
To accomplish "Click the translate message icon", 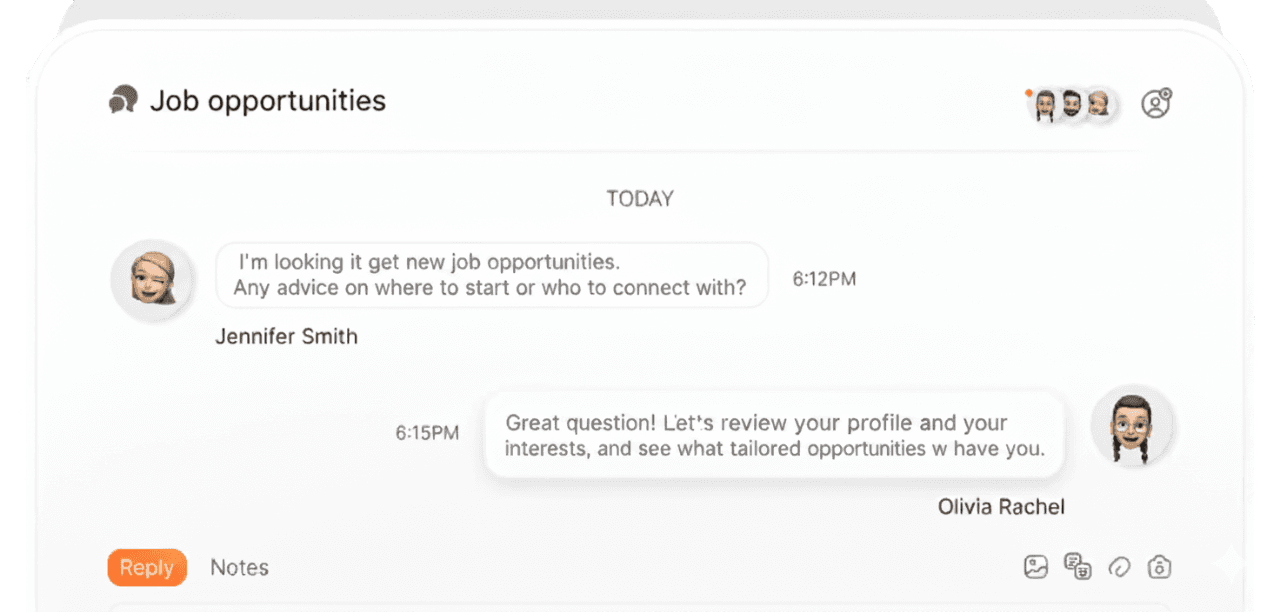I will point(1077,567).
